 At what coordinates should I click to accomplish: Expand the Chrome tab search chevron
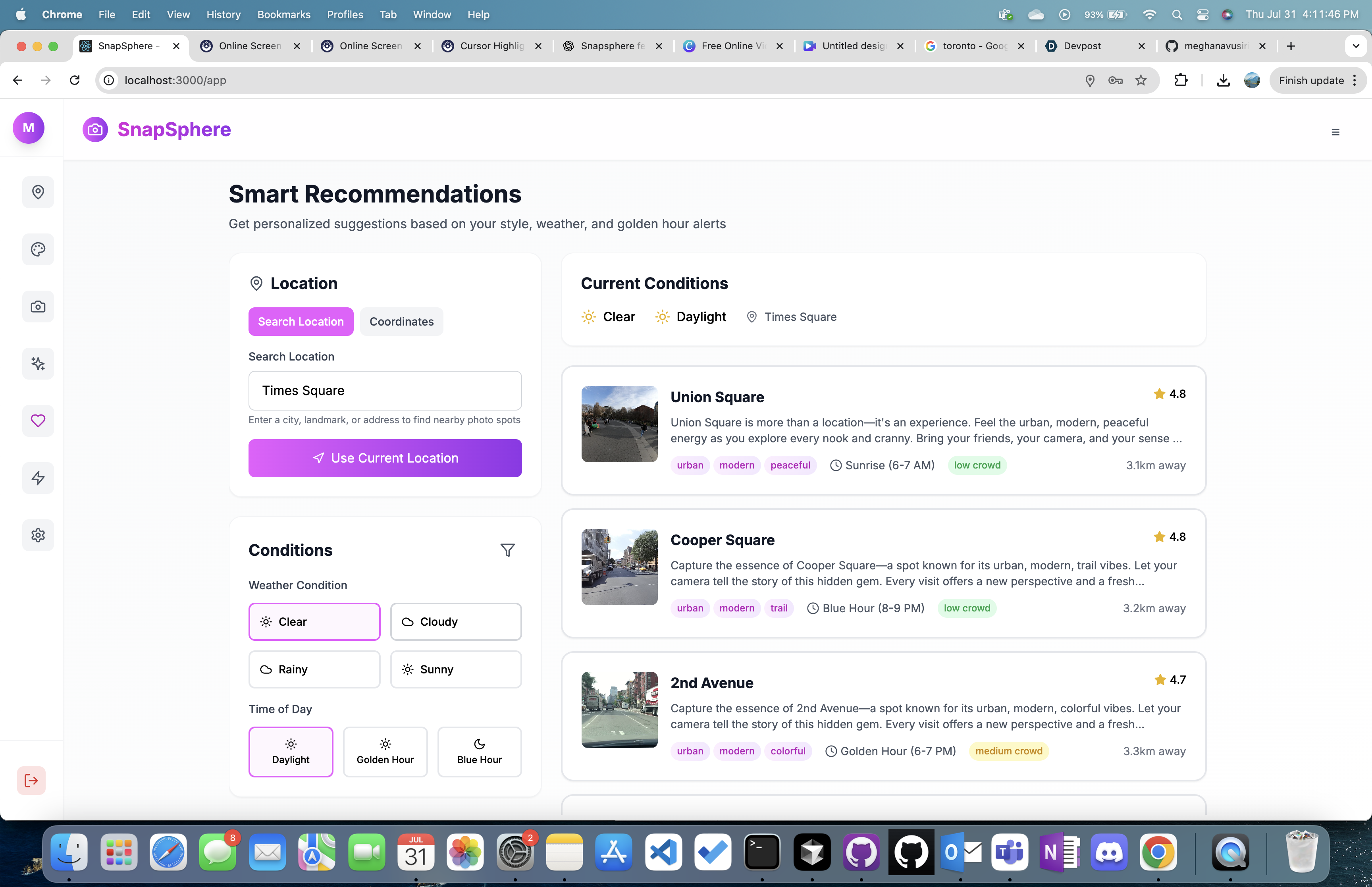click(1355, 46)
